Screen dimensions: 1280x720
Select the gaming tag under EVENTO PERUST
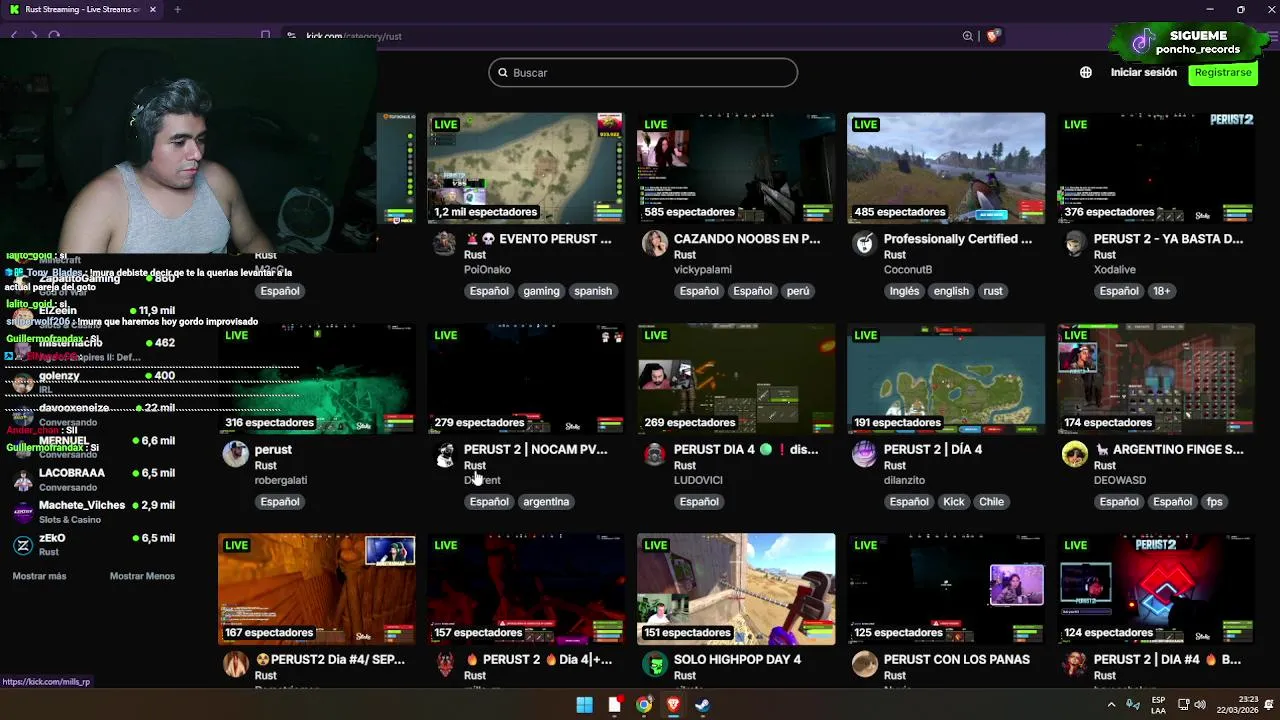[541, 291]
